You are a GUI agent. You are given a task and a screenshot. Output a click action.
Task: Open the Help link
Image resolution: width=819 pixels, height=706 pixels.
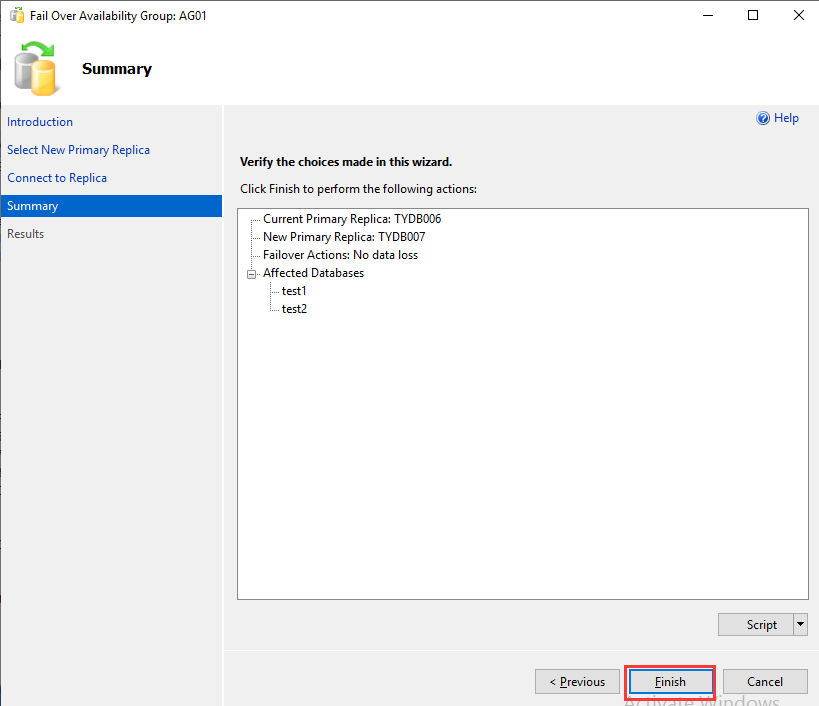tap(786, 118)
